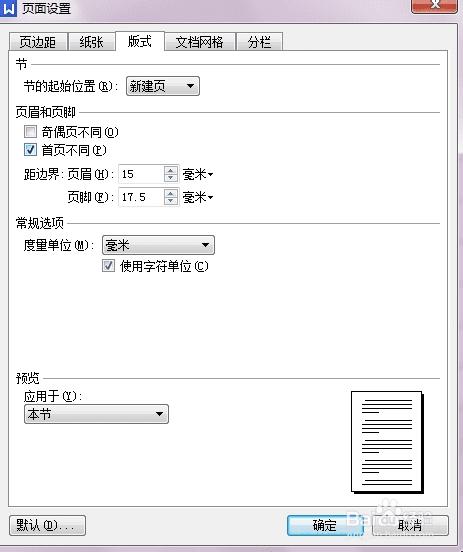Viewport: 463px width, 552px height.
Task: Decrease the 页脚 distance with down arrow
Action: click(x=171, y=201)
